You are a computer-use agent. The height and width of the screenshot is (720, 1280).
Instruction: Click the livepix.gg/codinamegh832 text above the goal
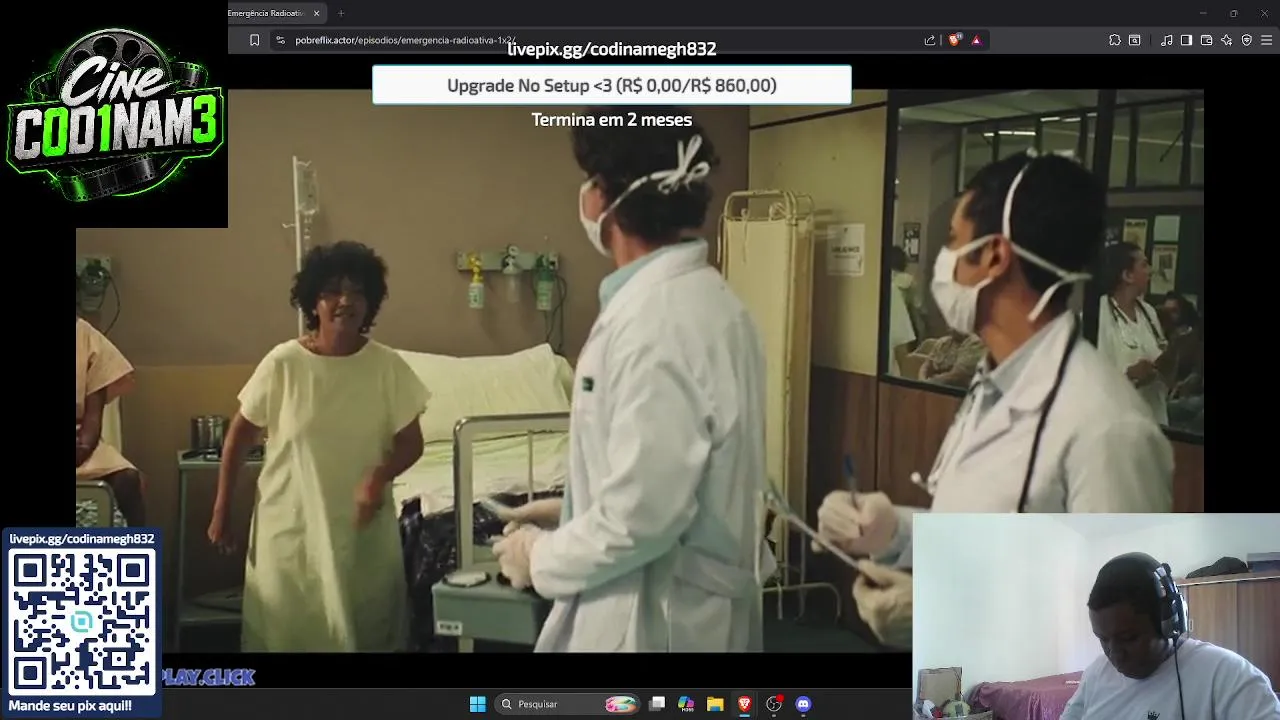[x=612, y=49]
